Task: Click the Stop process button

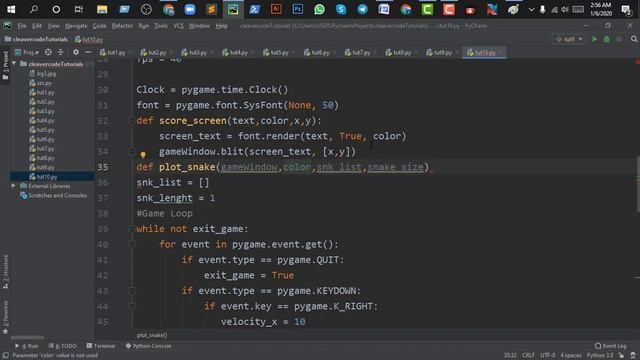Action: point(619,39)
